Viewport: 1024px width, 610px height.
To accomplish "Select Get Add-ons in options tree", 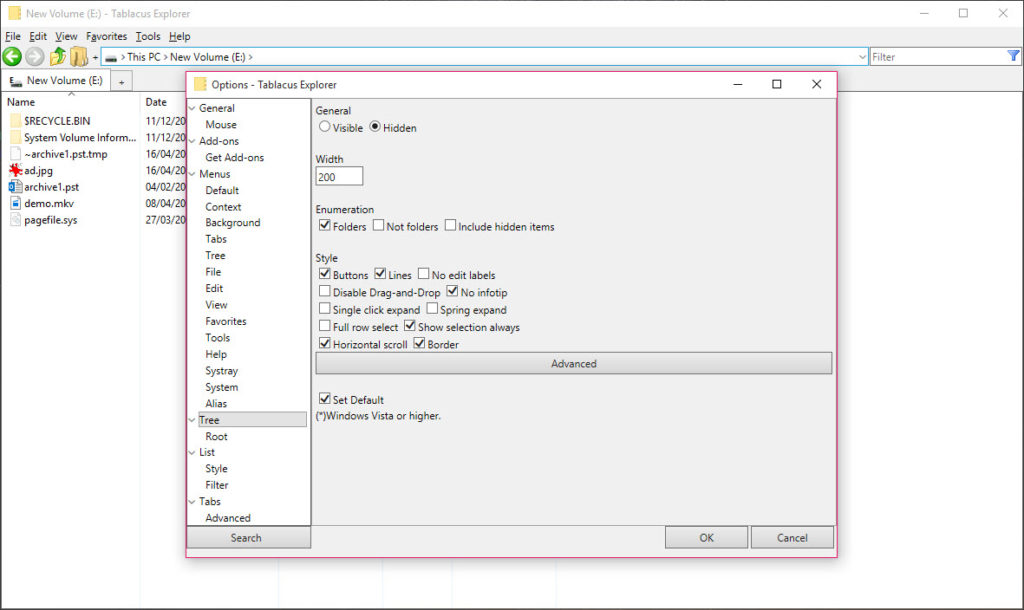I will [234, 157].
